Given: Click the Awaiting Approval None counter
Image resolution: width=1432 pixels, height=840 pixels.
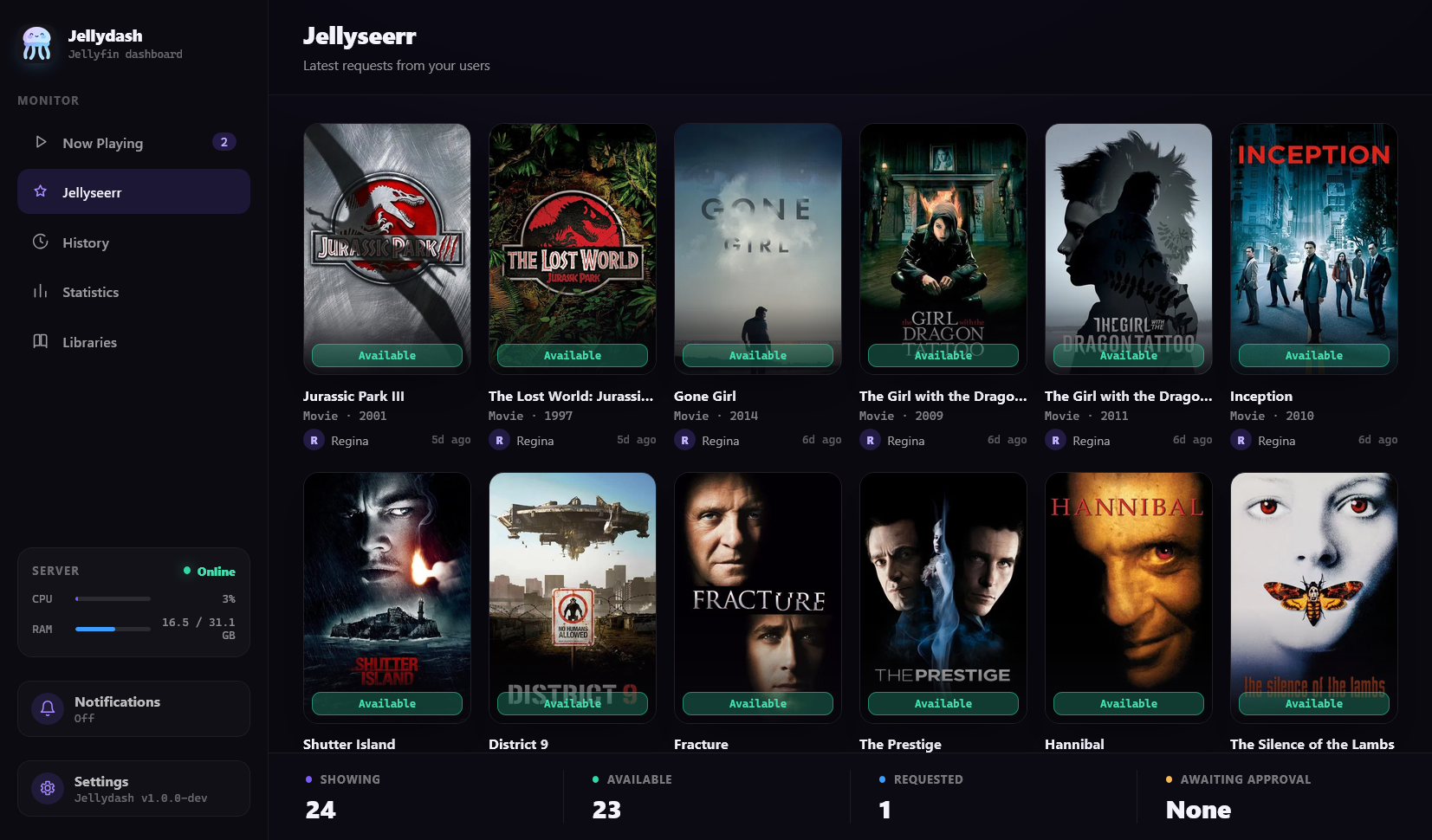Looking at the screenshot, I should [1239, 795].
